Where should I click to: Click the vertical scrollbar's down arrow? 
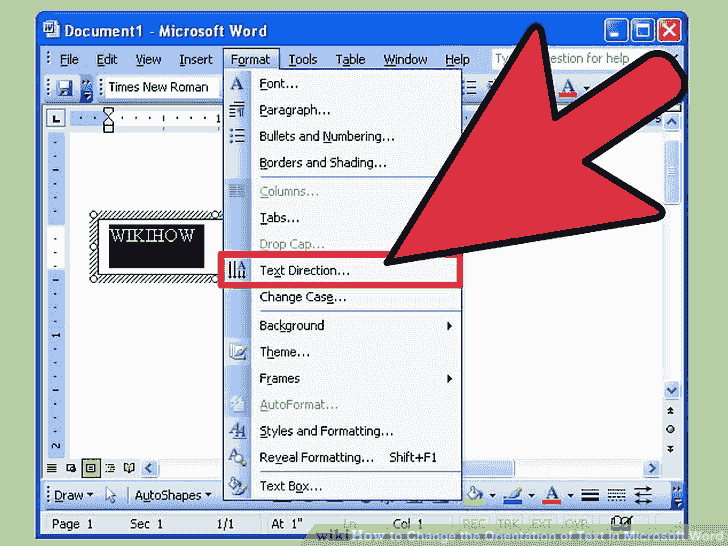[671, 390]
